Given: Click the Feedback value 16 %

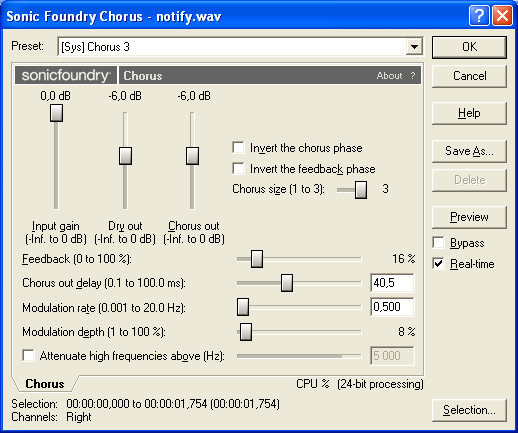Looking at the screenshot, I should [x=404, y=258].
